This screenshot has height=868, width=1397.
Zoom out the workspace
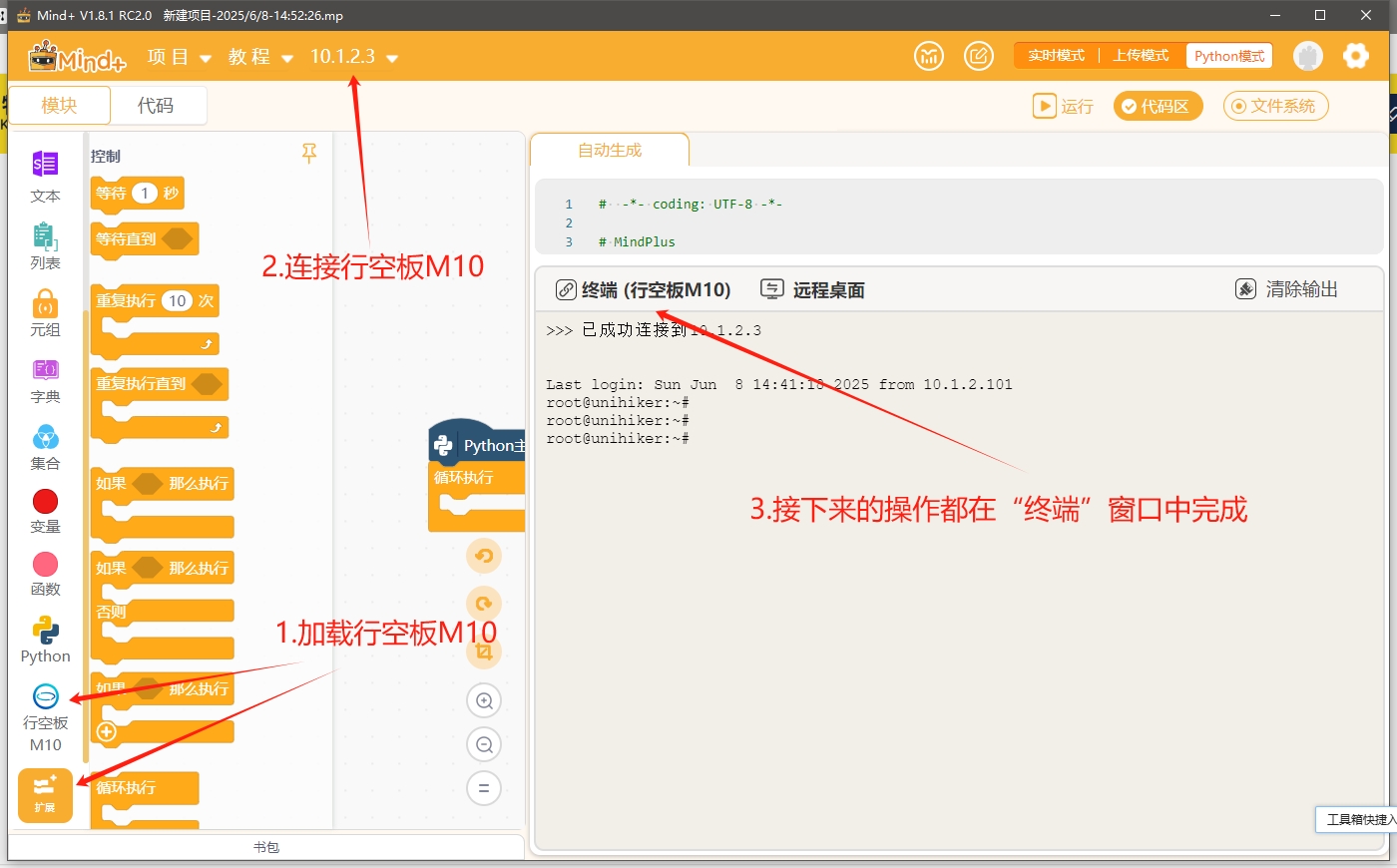(x=484, y=744)
